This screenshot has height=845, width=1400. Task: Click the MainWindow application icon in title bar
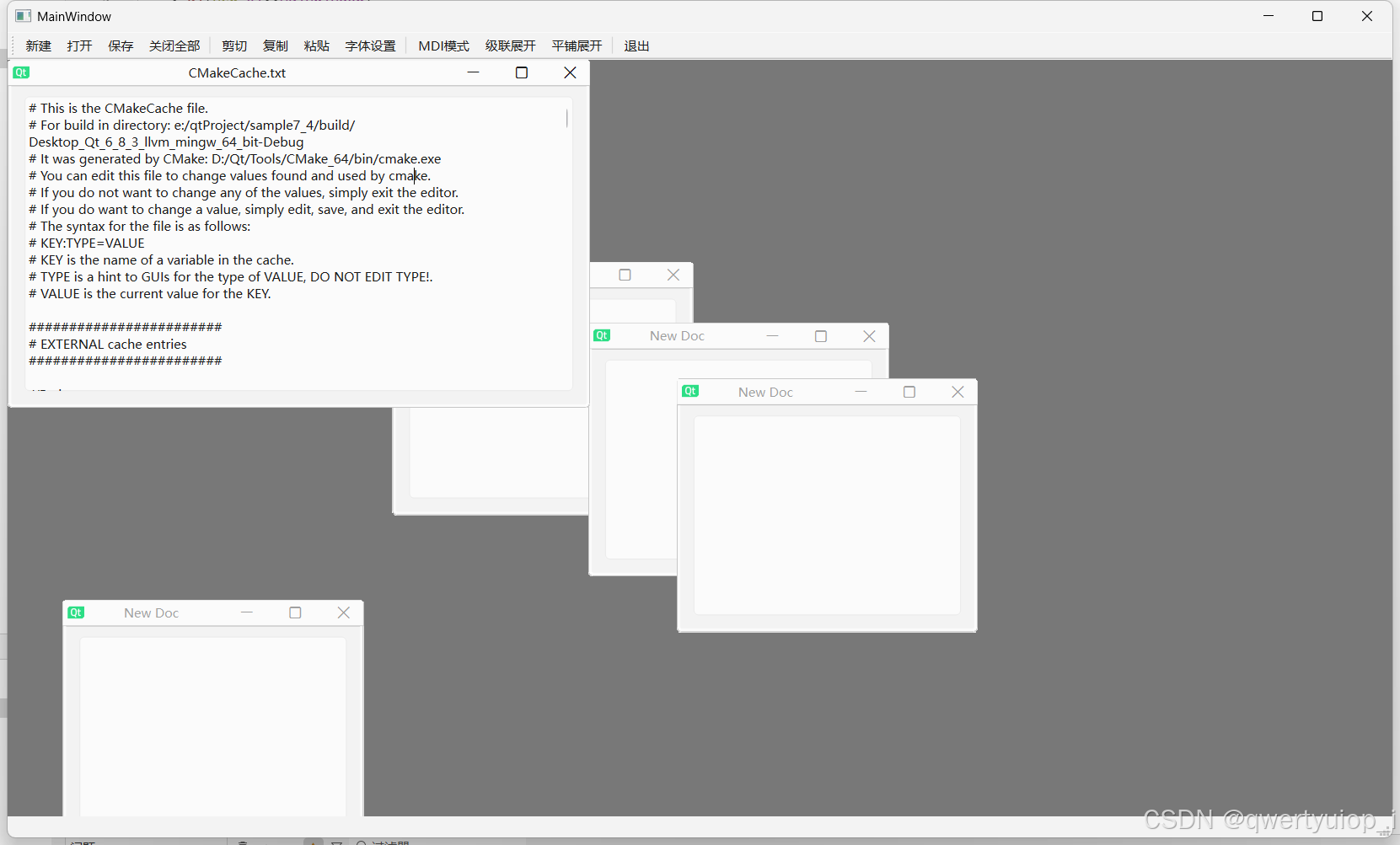click(x=21, y=15)
